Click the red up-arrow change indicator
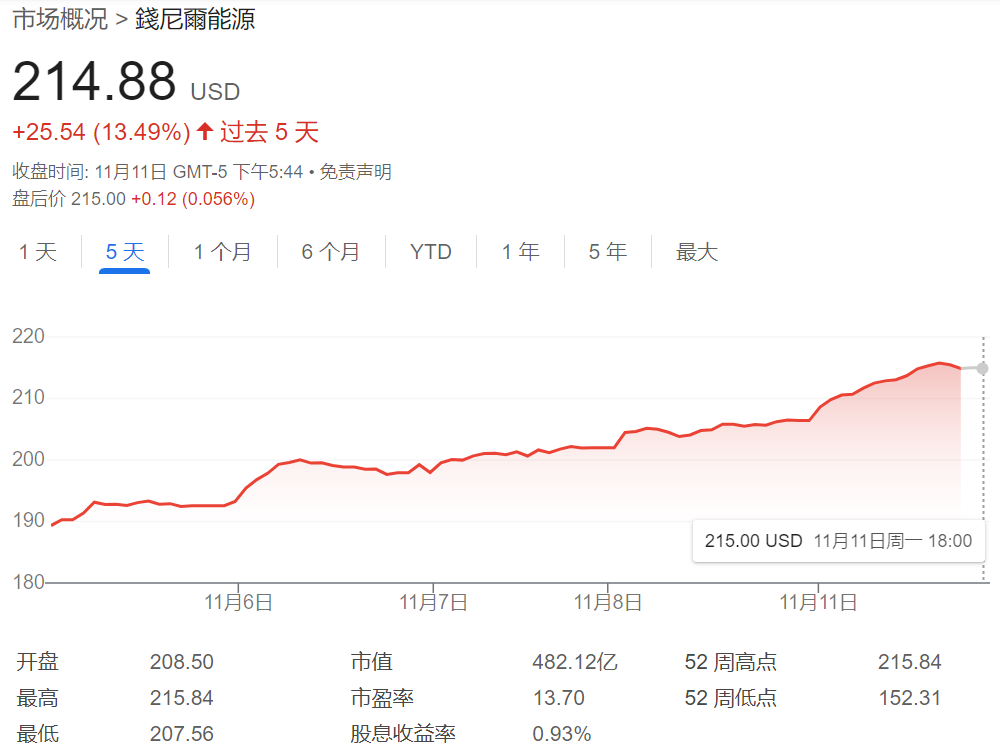1000x748 pixels. point(205,131)
